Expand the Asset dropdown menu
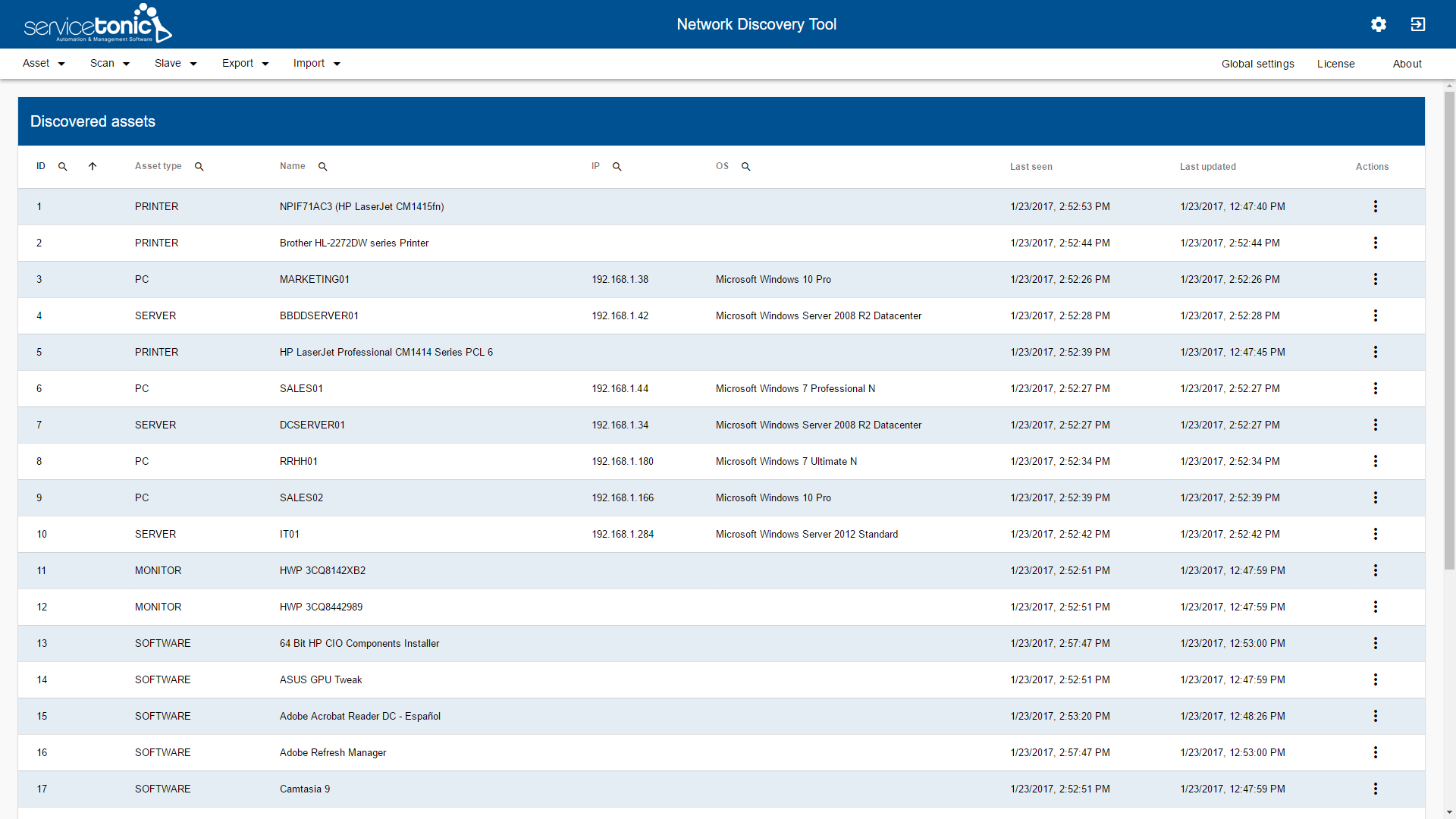The height and width of the screenshot is (819, 1456). tap(43, 64)
